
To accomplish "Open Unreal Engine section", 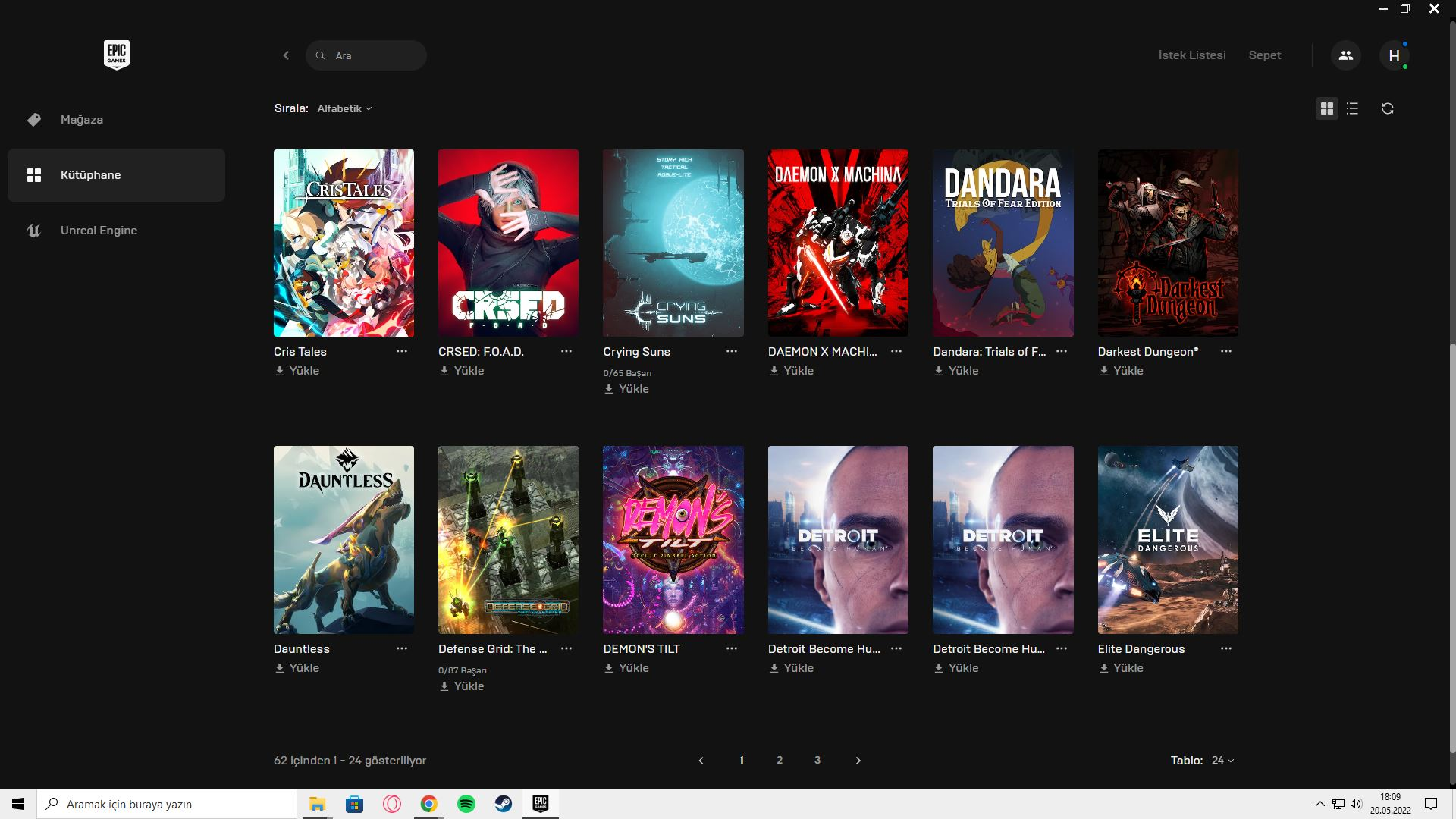I will pos(116,231).
